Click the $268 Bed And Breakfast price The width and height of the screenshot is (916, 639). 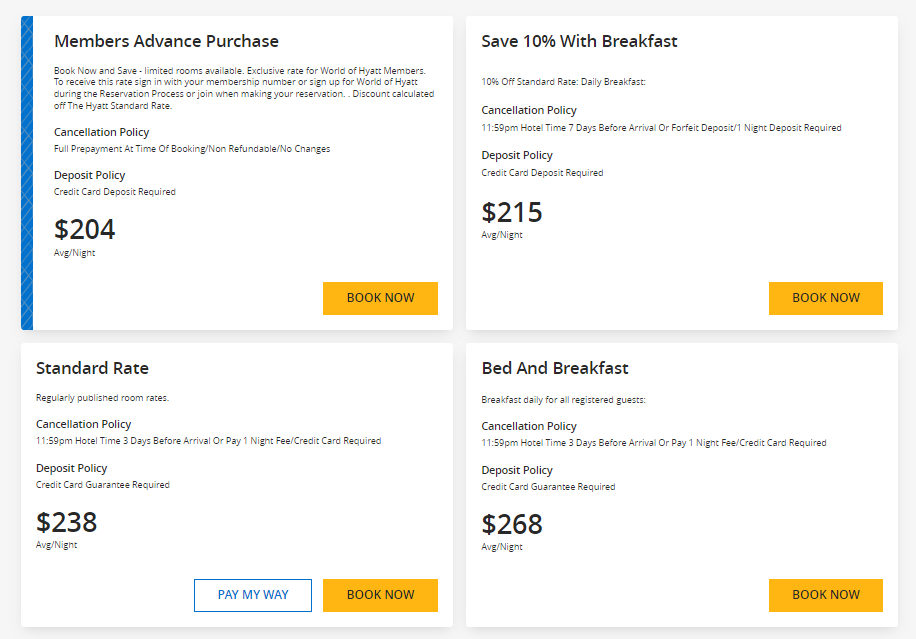tap(512, 524)
